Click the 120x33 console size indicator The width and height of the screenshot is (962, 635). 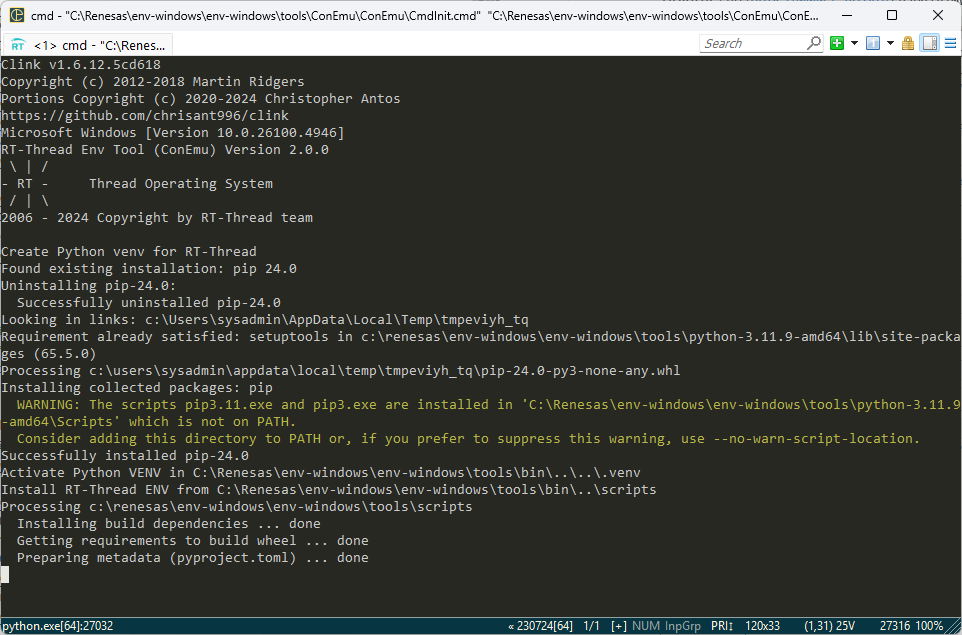click(x=763, y=625)
